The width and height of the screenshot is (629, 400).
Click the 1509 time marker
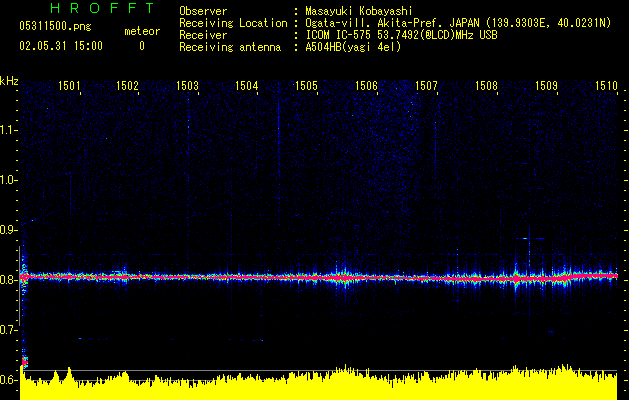click(546, 86)
